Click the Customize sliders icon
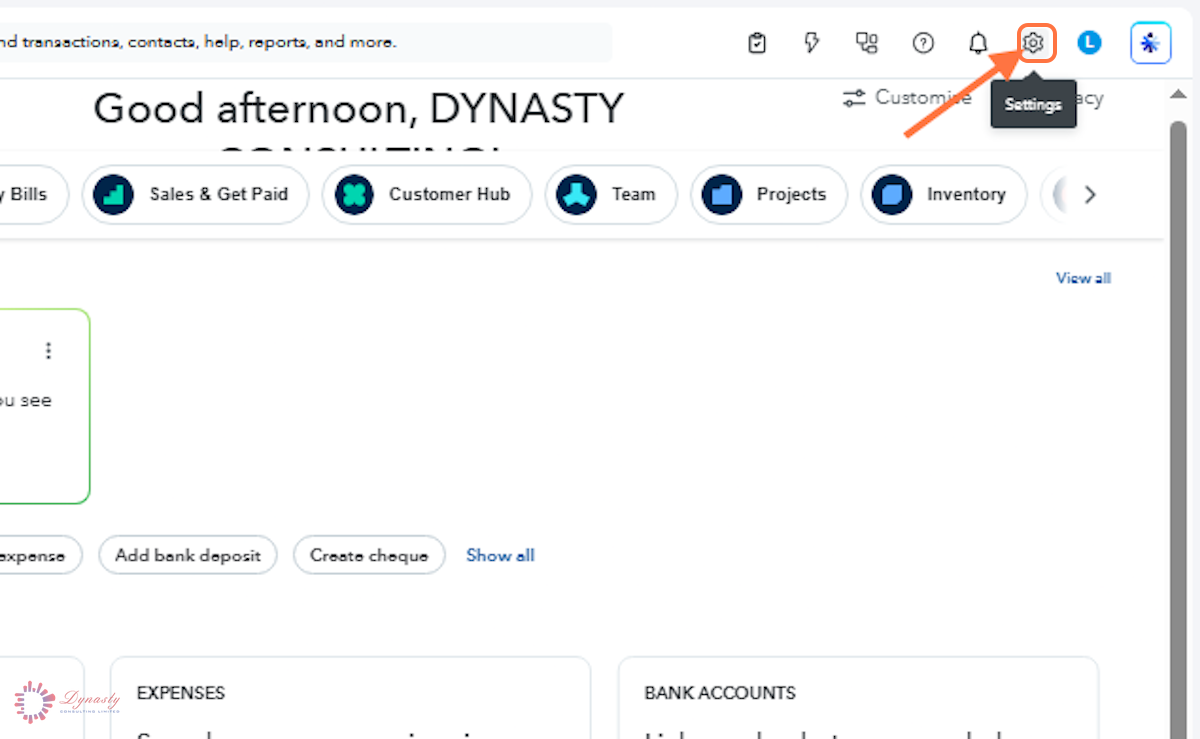1200x739 pixels. point(854,98)
